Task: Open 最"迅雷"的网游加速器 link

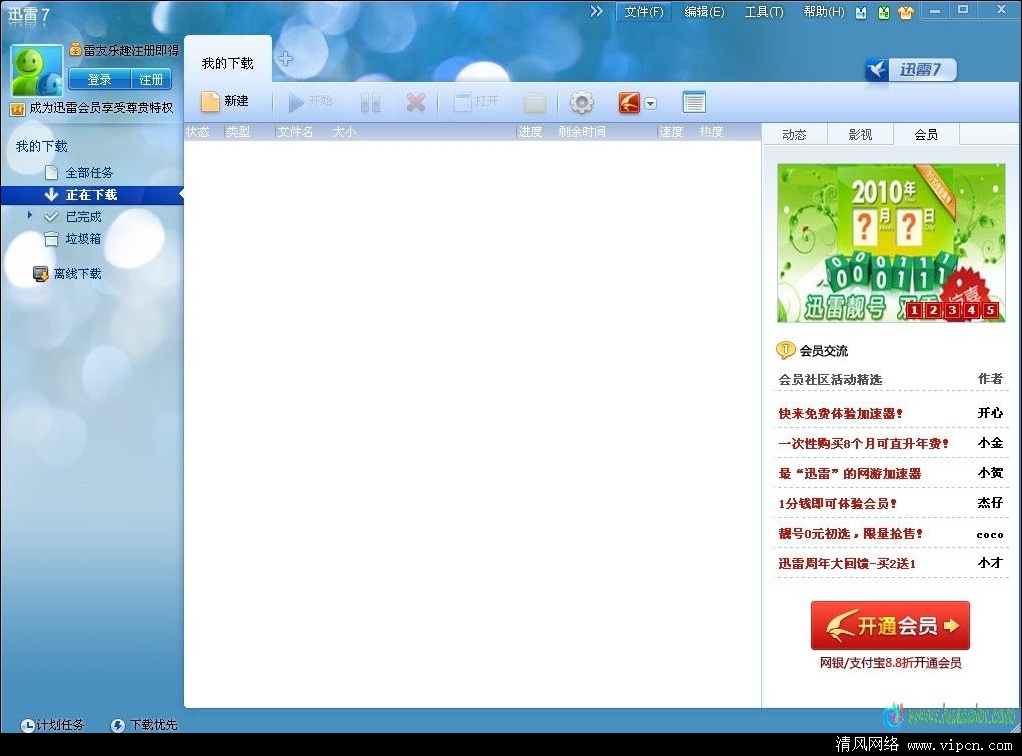Action: tap(849, 474)
